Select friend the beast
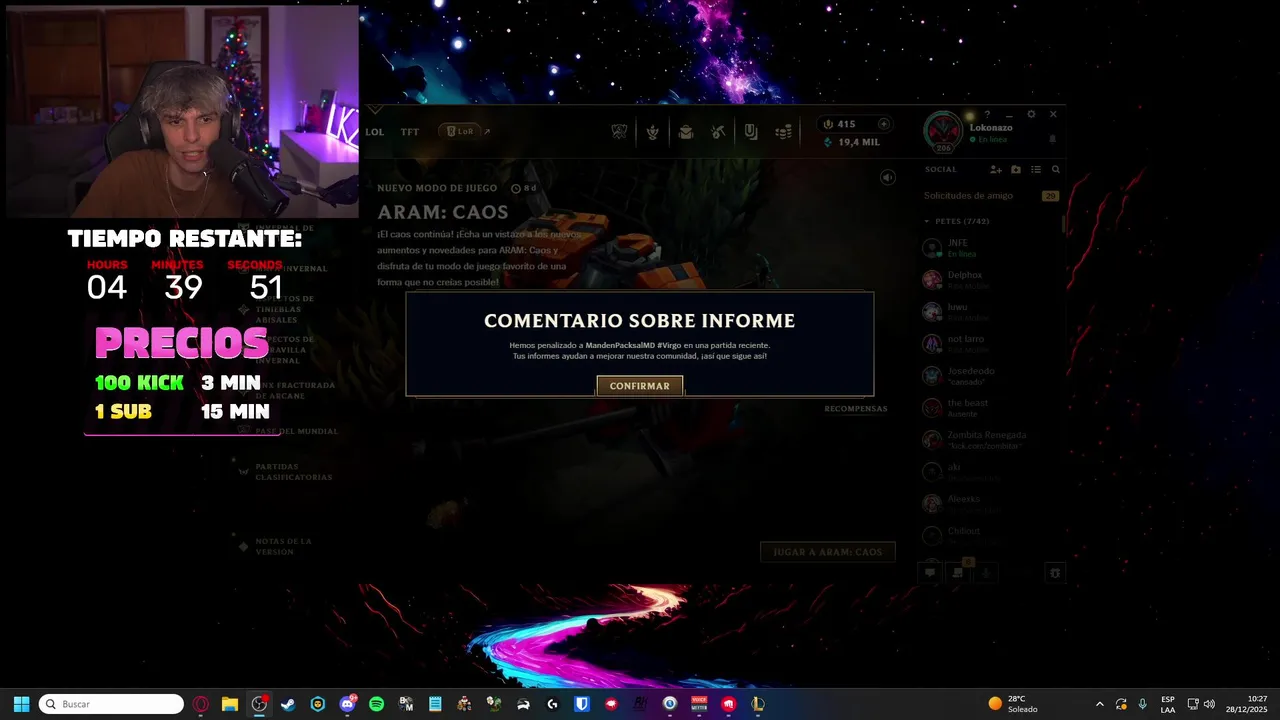Image resolution: width=1280 pixels, height=720 pixels. (990, 408)
